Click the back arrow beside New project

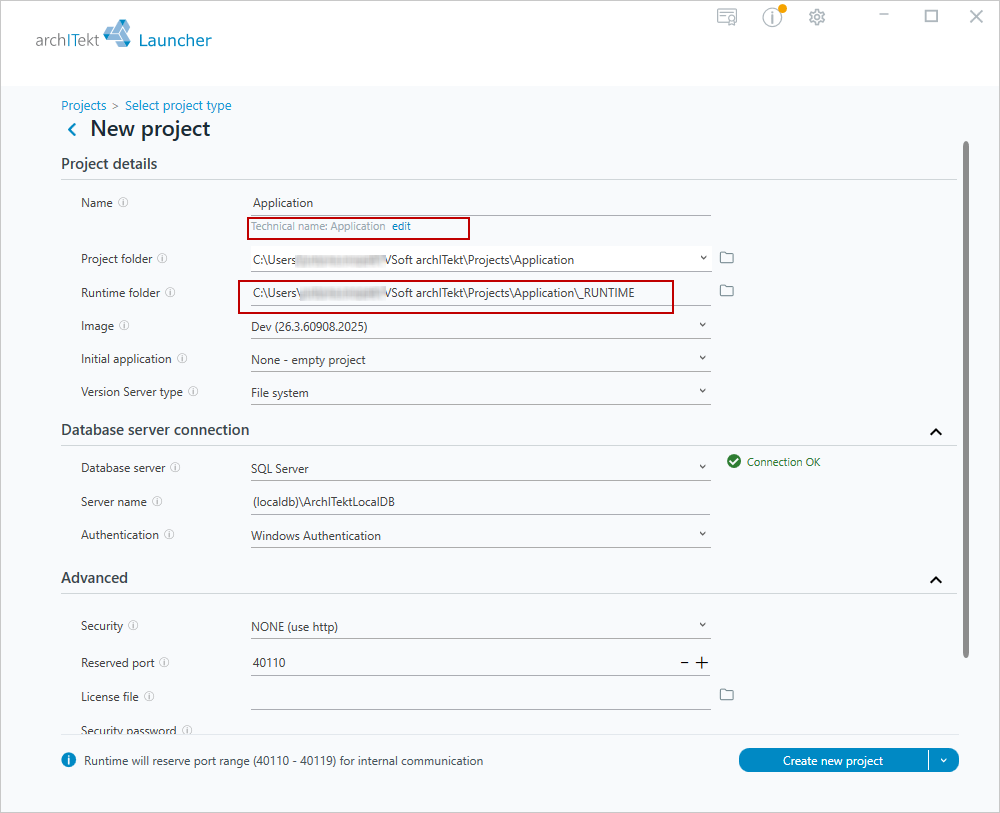(x=72, y=129)
